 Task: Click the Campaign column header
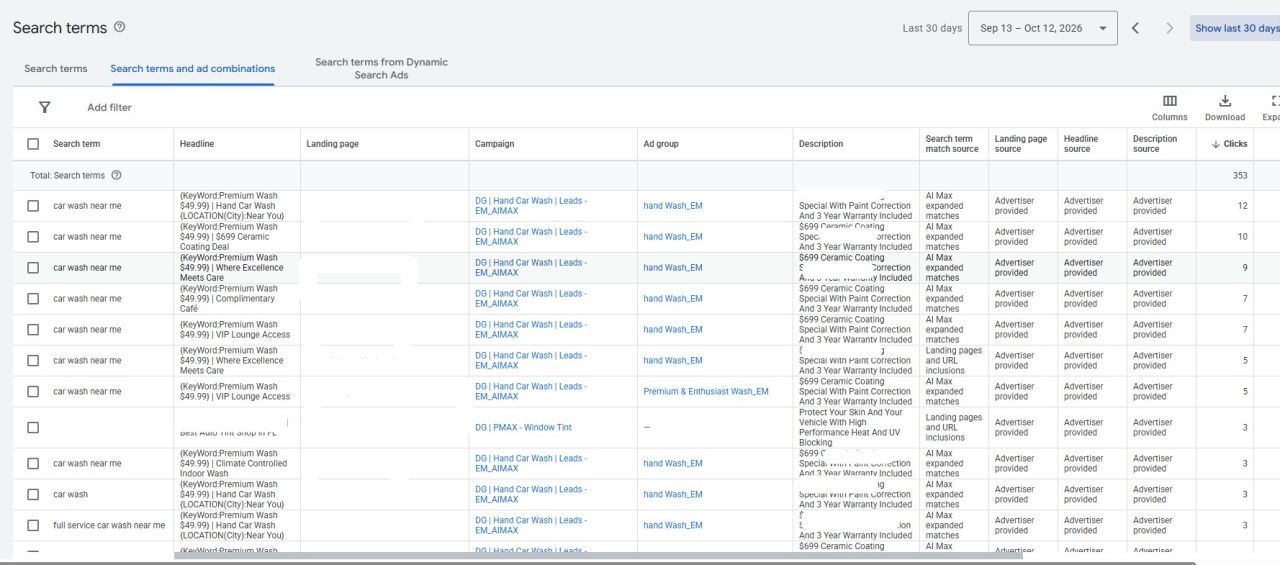coord(495,144)
